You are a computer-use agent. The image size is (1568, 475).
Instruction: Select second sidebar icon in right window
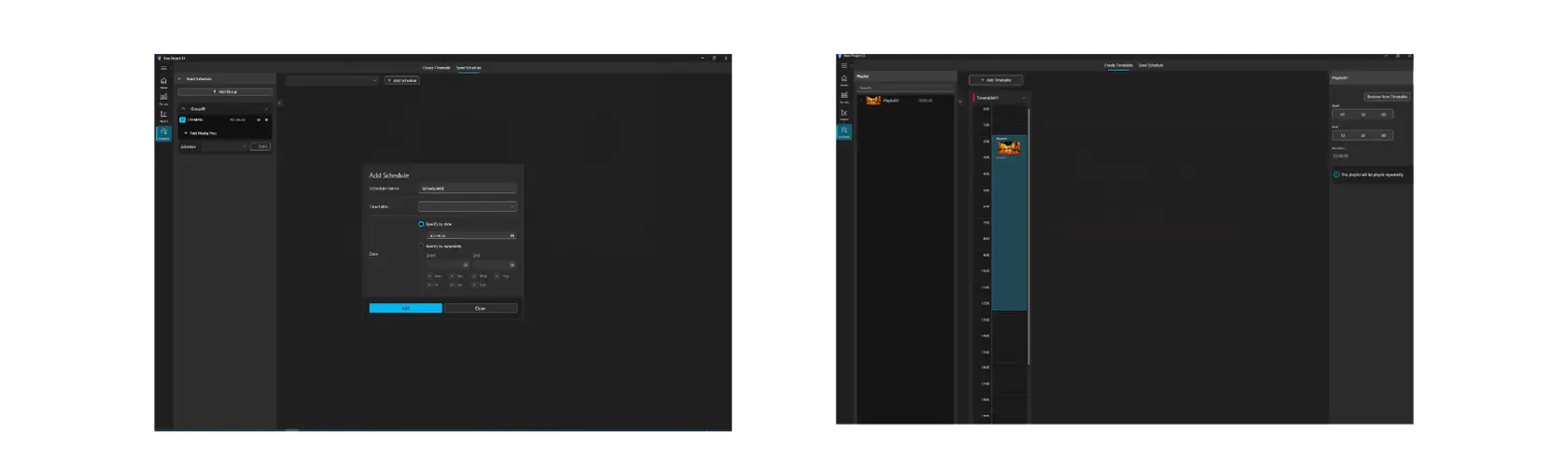844,97
